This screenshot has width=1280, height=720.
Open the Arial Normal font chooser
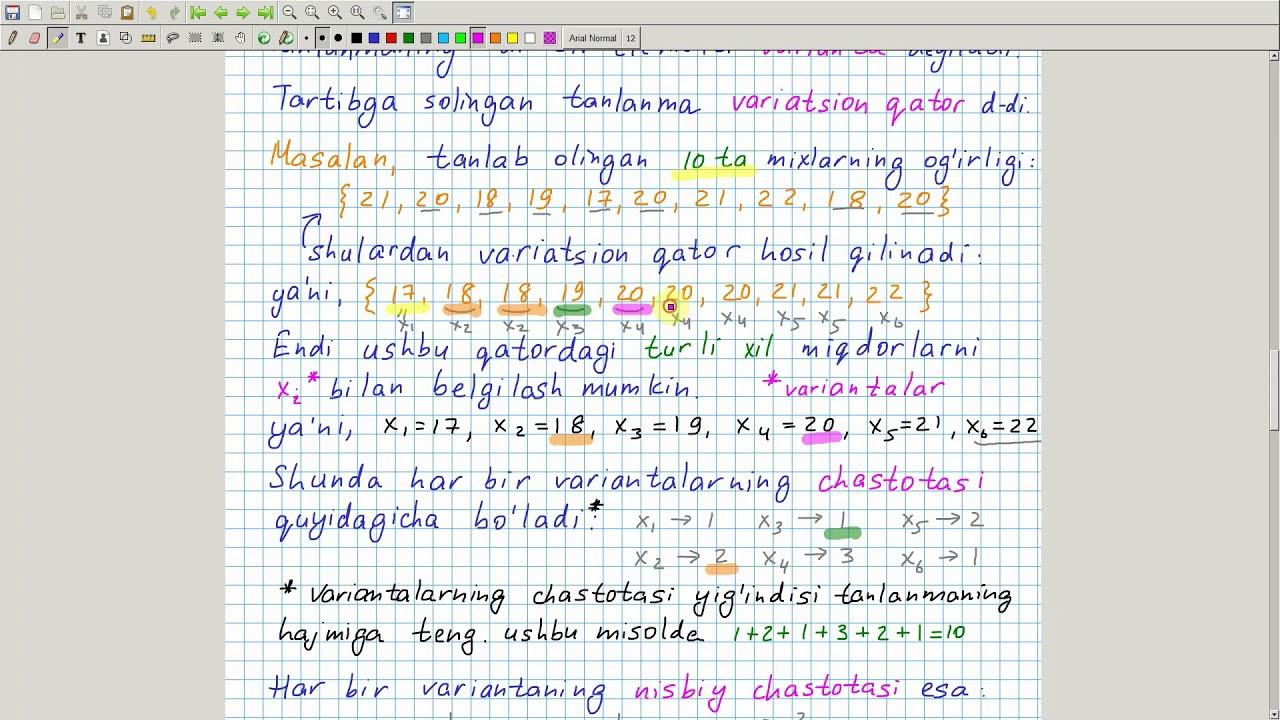point(592,38)
